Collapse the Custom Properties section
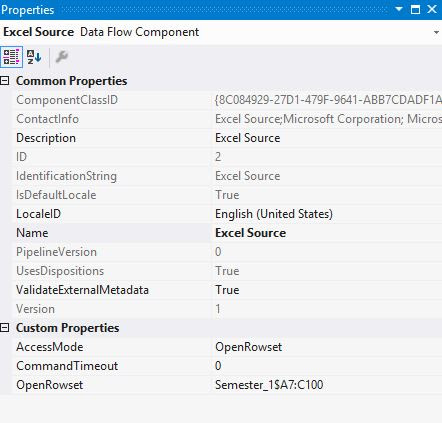 (x=5, y=328)
